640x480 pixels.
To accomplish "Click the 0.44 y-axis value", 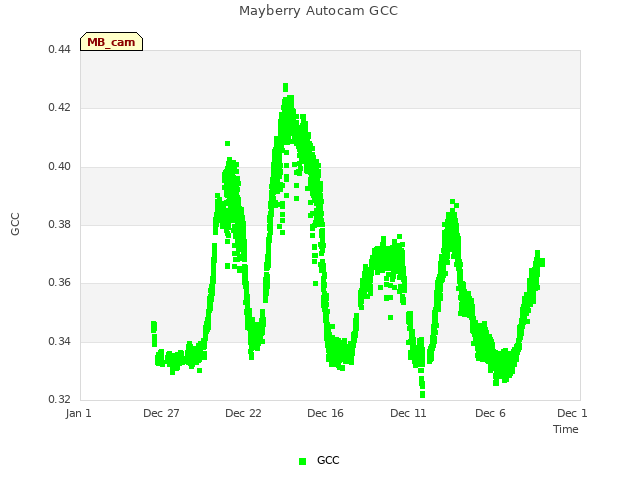I will point(59,49).
